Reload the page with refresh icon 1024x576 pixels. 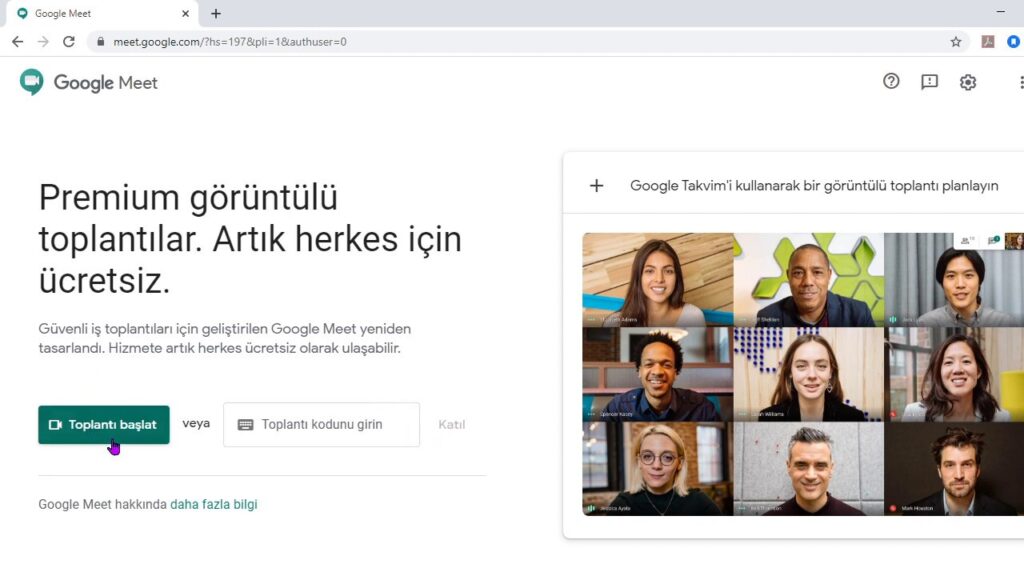point(69,42)
